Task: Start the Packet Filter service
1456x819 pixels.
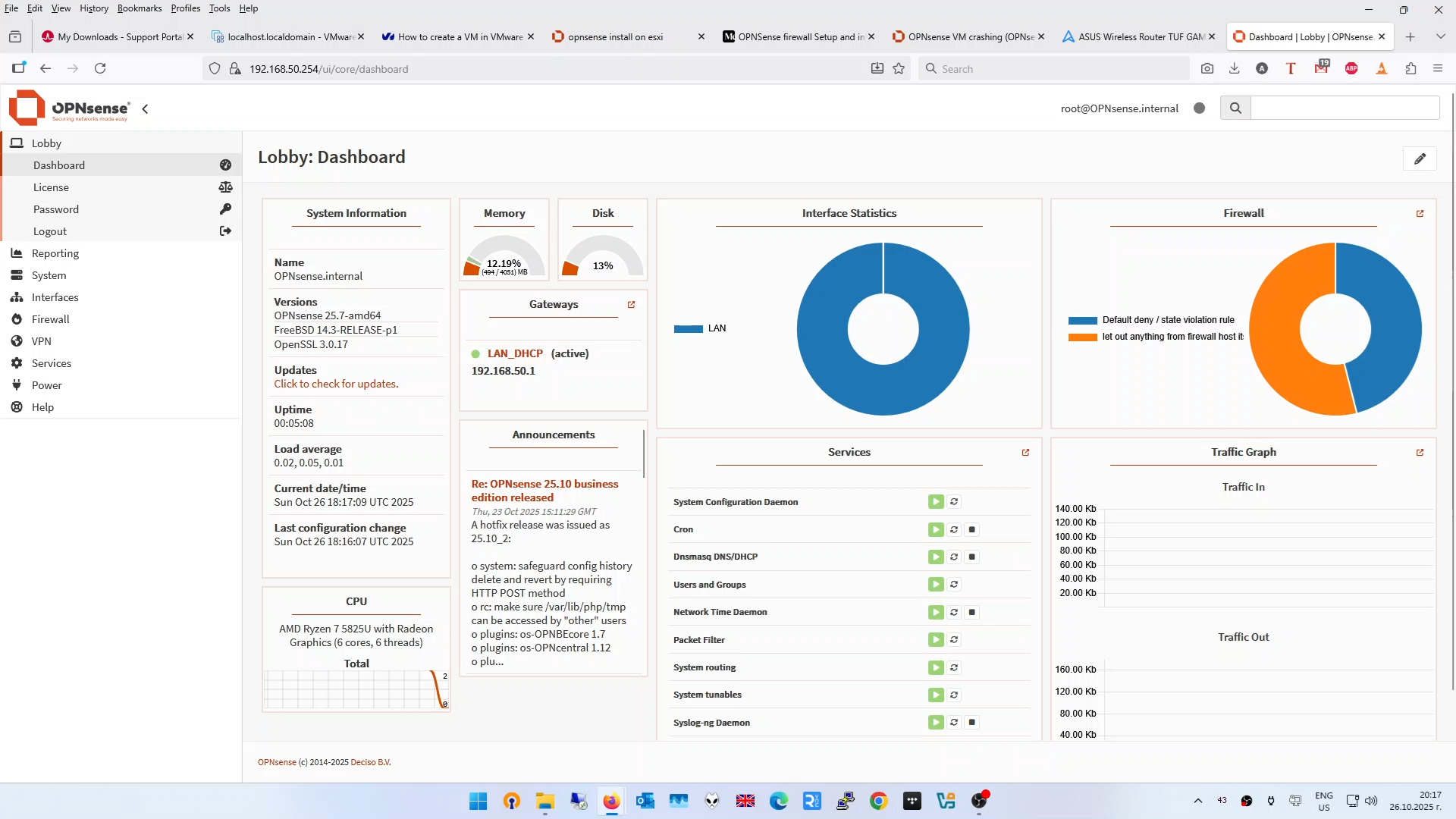Action: pos(936,640)
